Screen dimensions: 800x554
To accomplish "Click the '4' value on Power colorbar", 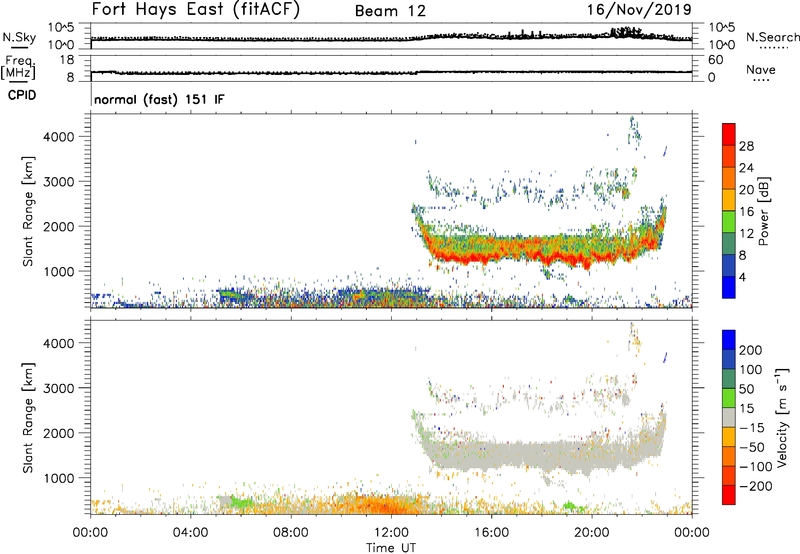I will click(742, 277).
